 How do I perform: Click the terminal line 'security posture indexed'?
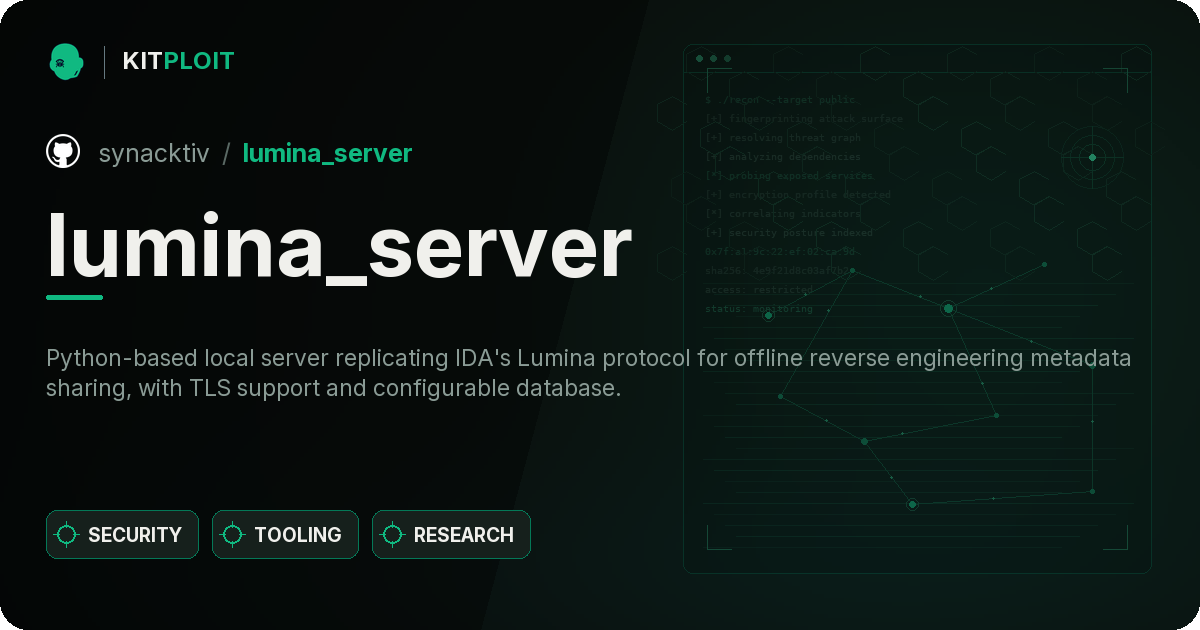pyautogui.click(x=789, y=233)
